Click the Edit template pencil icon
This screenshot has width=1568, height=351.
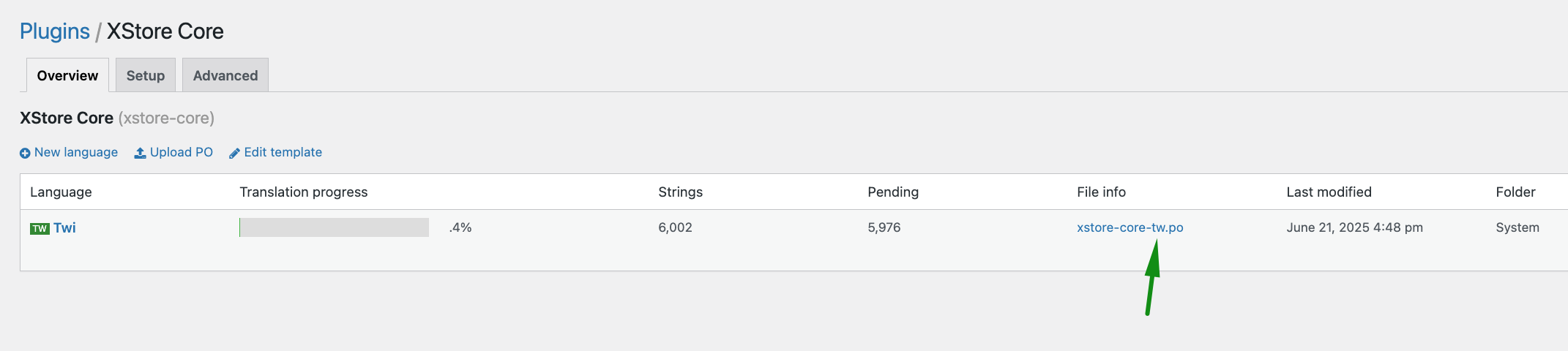tap(234, 153)
